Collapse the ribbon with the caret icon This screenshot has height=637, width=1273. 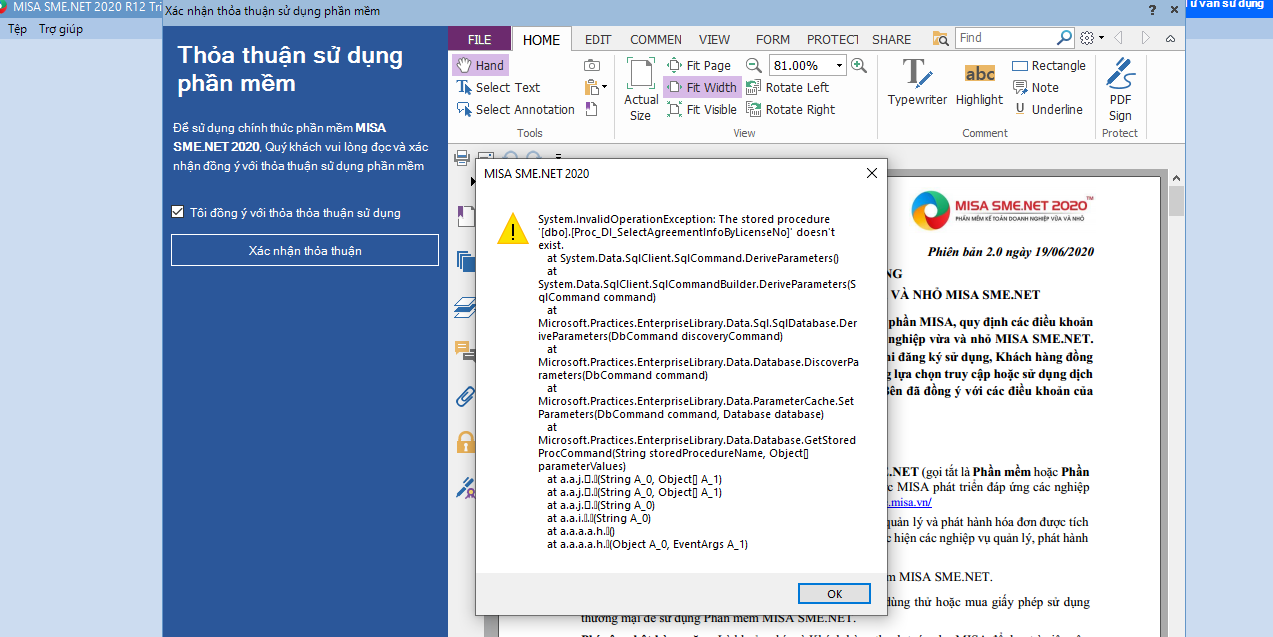[x=1170, y=38]
